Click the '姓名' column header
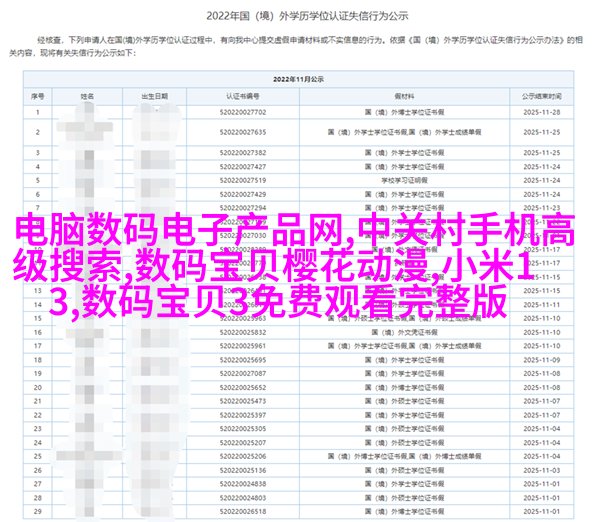Viewport: 600px width, 522px height. [87, 96]
